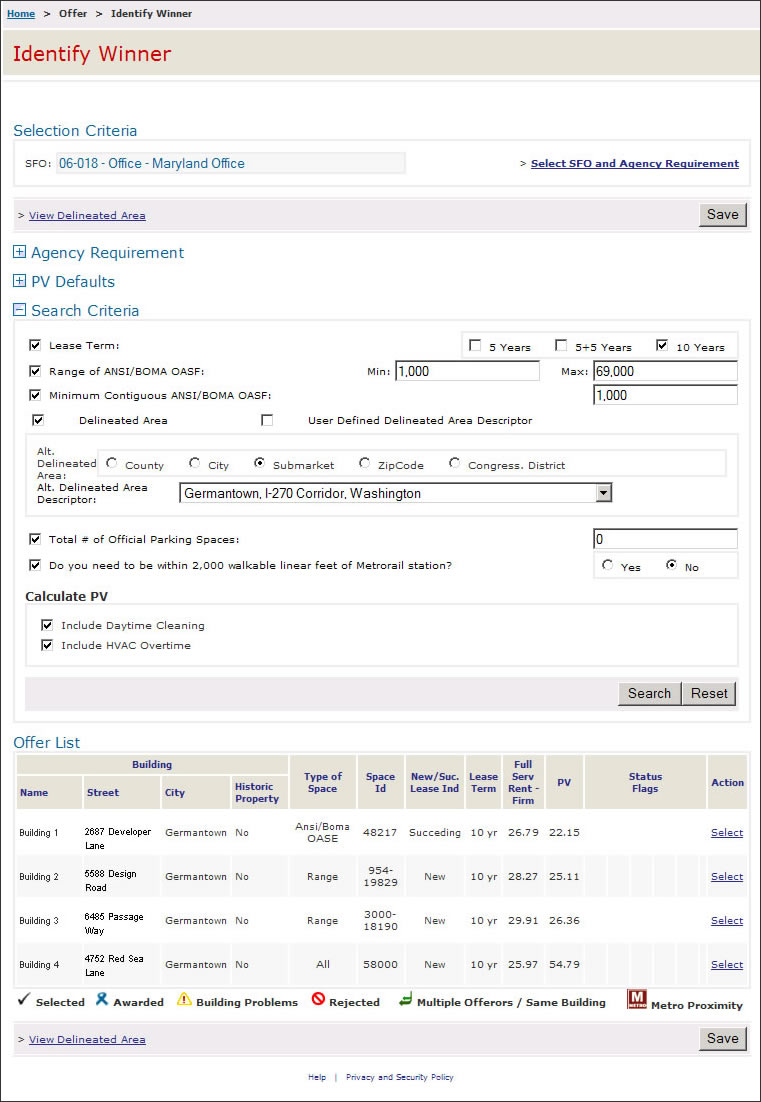Select the ZipCode radio button
The image size is (761, 1102).
(x=364, y=463)
